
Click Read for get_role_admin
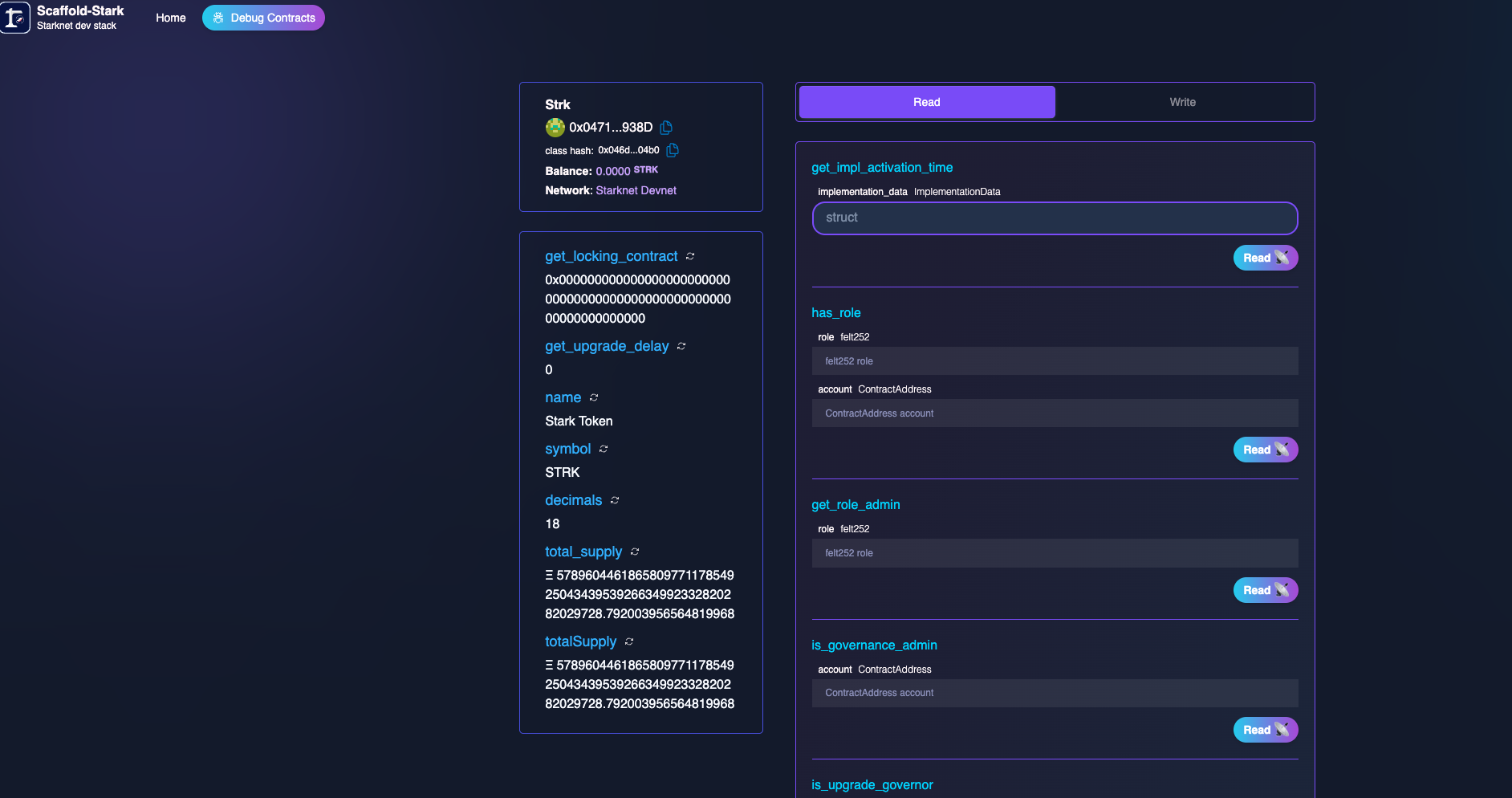1266,590
